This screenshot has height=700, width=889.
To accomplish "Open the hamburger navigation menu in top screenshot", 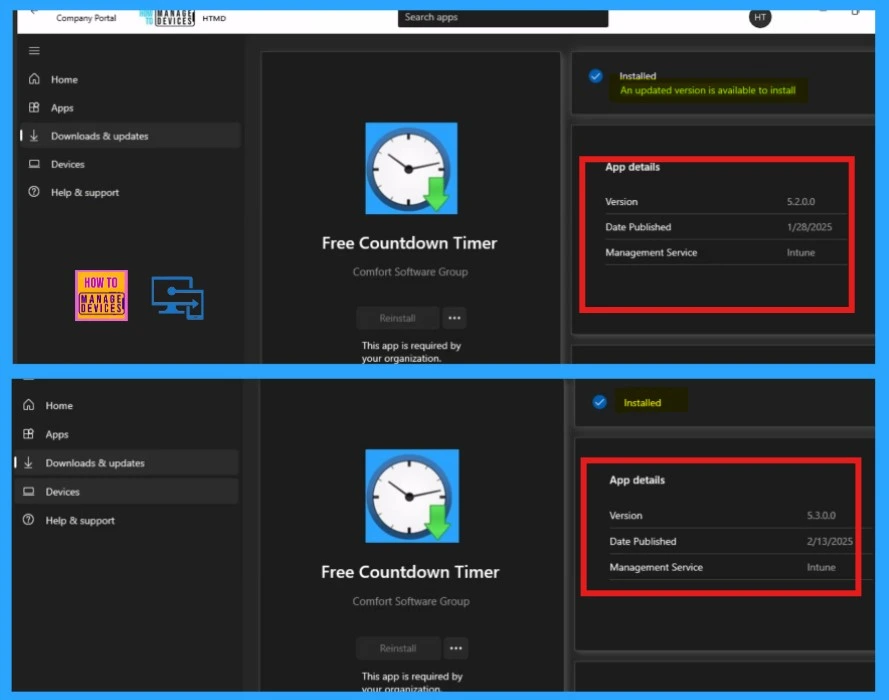I will point(34,51).
